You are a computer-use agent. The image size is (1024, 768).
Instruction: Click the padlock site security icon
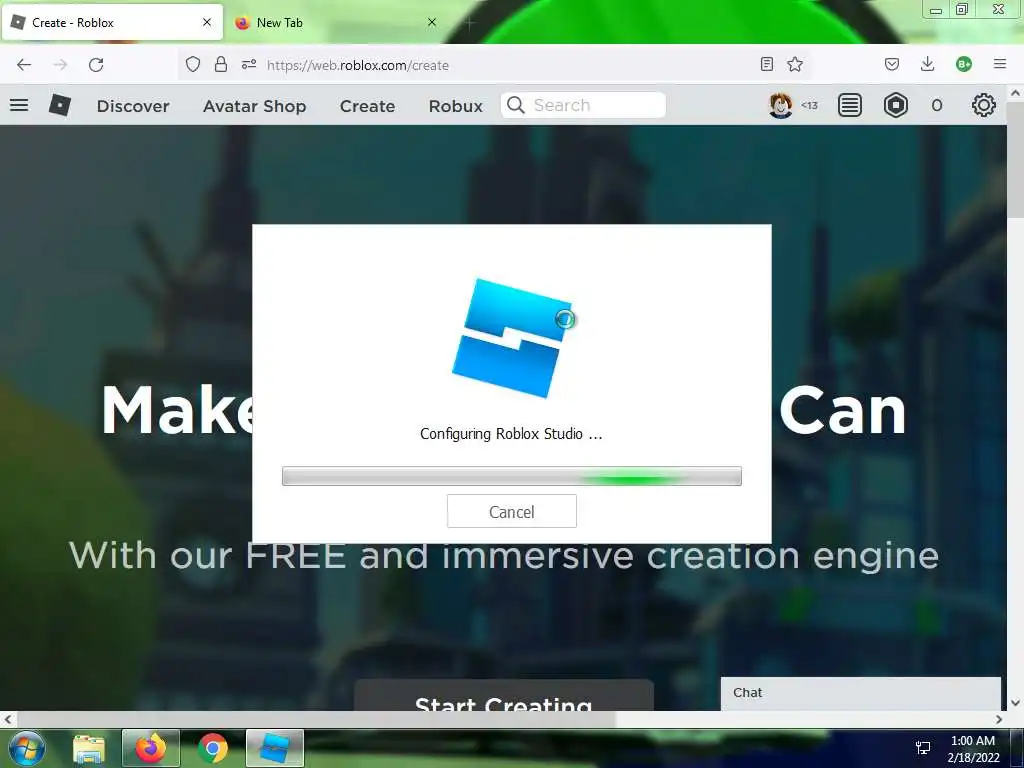(x=221, y=64)
